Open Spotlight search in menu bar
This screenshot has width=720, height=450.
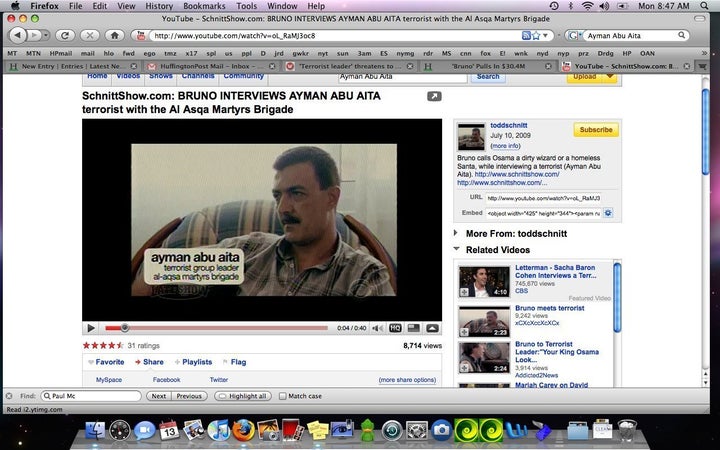704,6
